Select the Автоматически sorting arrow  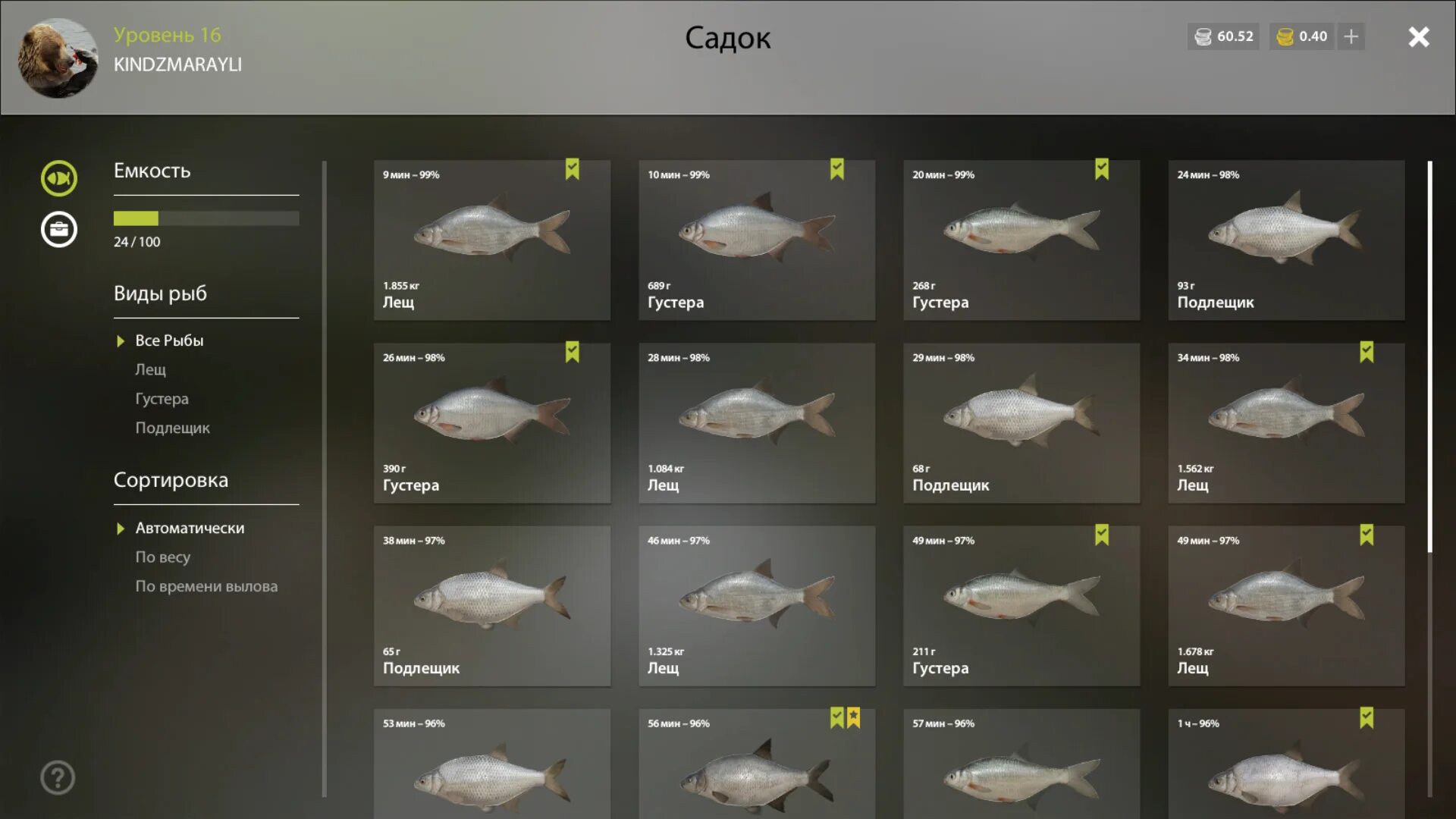(x=120, y=529)
